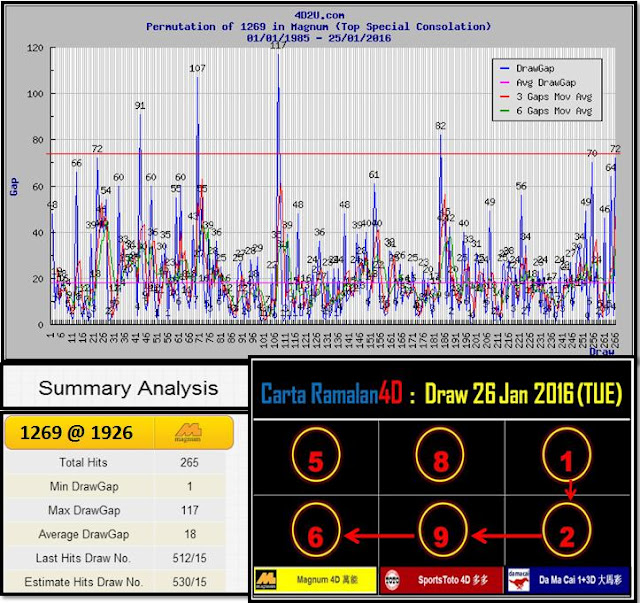Viewport: 640px width, 603px height.
Task: Click the 66 peak label near chart start
Action: (76, 163)
